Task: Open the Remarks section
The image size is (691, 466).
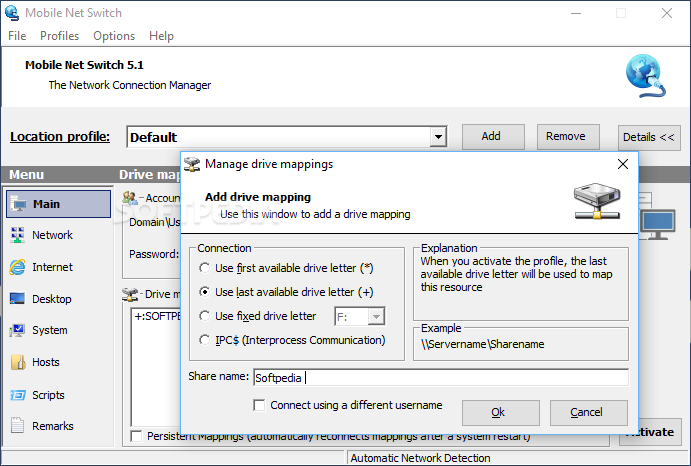Action: [x=52, y=426]
